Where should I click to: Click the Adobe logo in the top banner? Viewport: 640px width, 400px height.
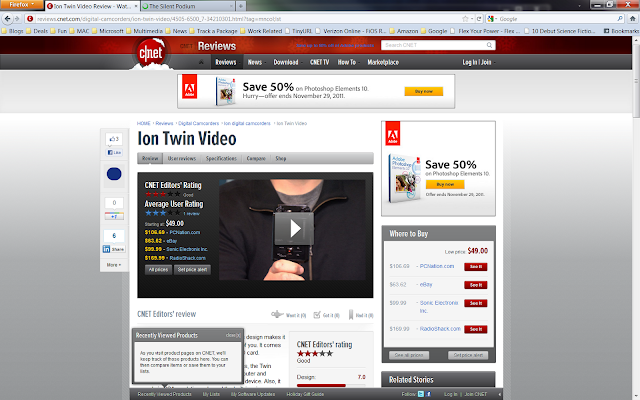coord(189,86)
